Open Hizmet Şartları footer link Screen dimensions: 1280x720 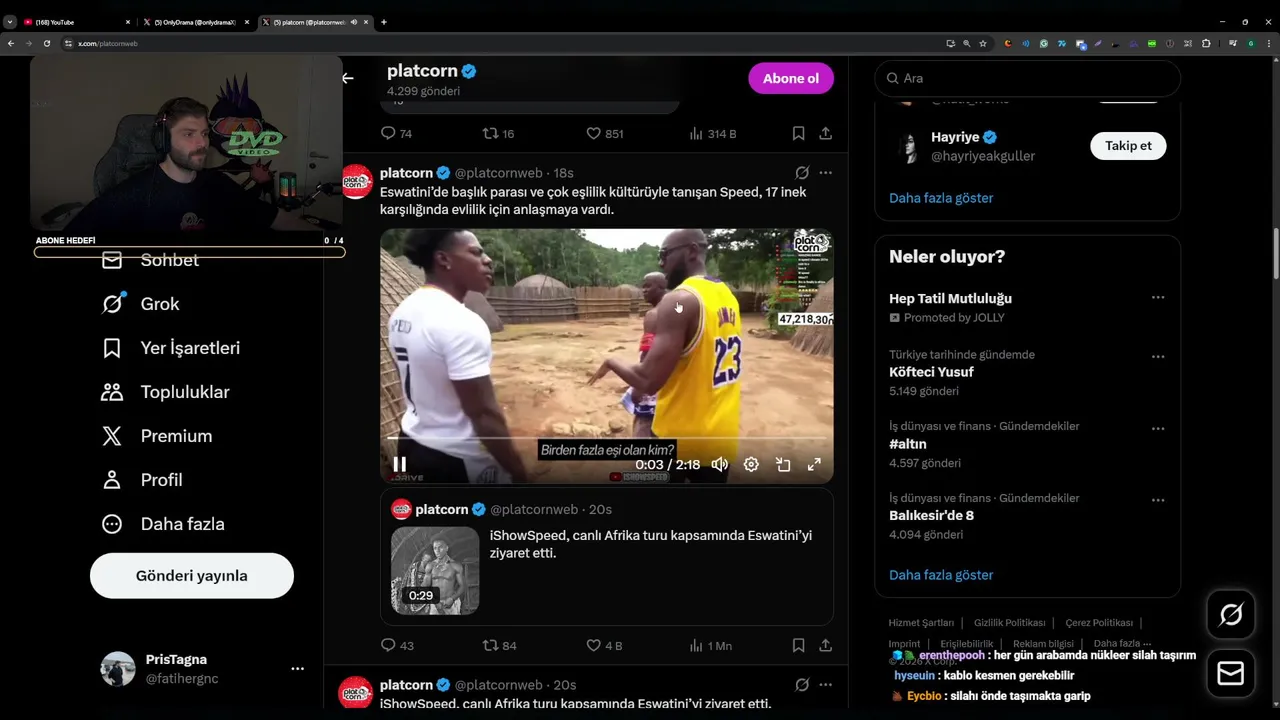(x=921, y=623)
